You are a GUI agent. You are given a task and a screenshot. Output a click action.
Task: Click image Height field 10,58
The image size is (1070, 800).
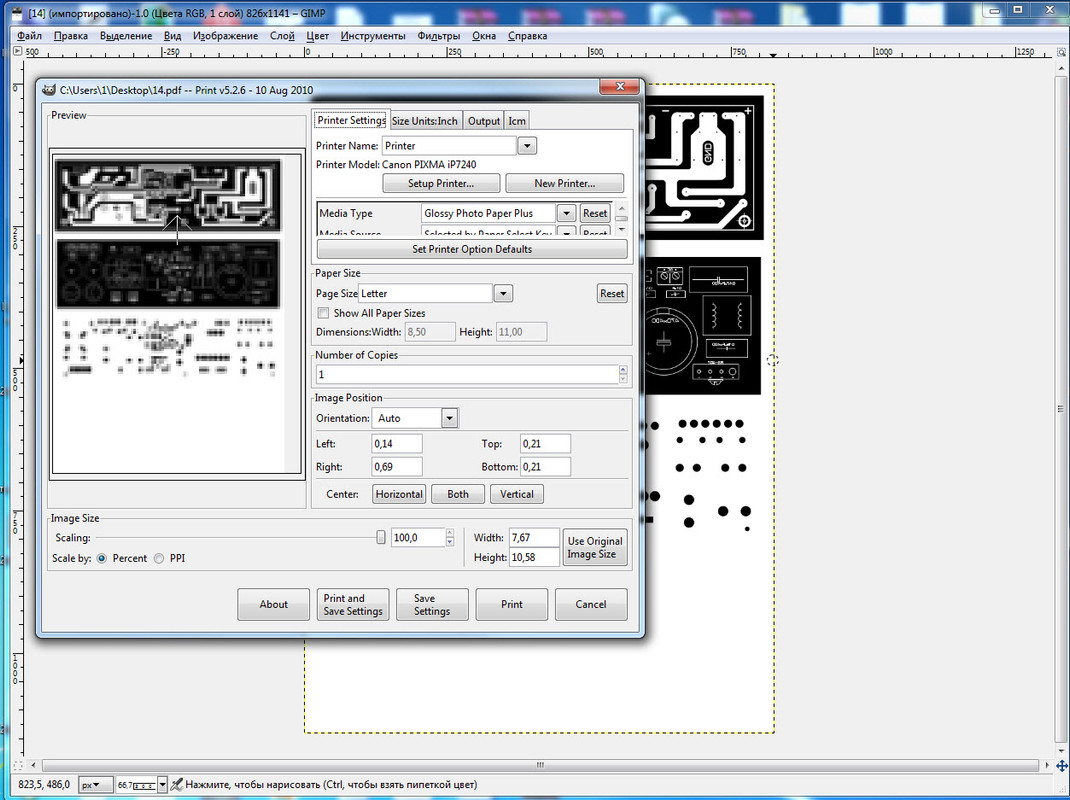pos(534,558)
